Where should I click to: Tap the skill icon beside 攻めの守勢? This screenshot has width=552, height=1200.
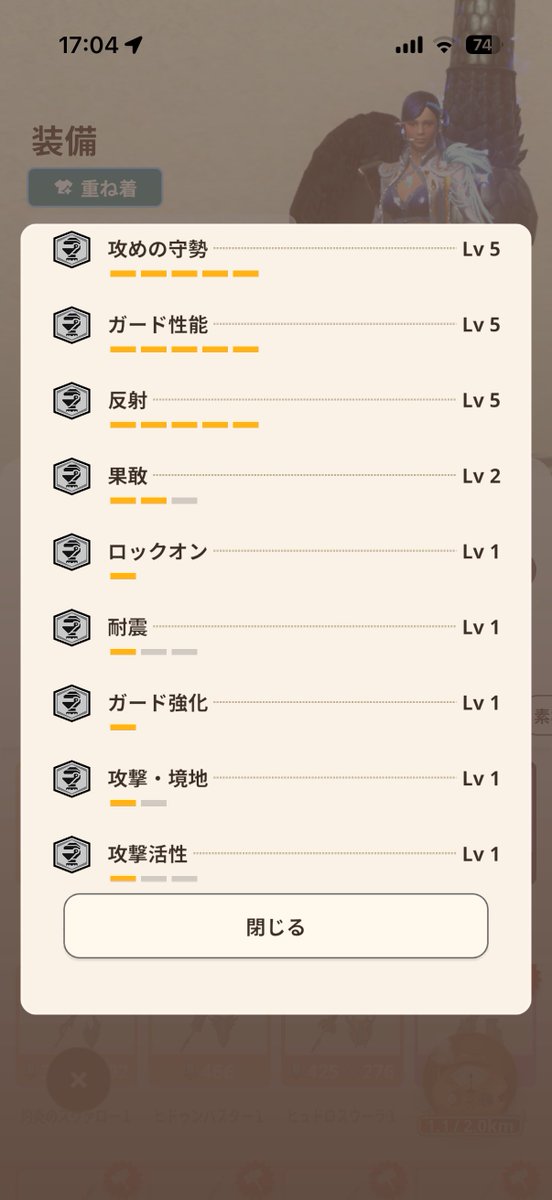click(71, 249)
